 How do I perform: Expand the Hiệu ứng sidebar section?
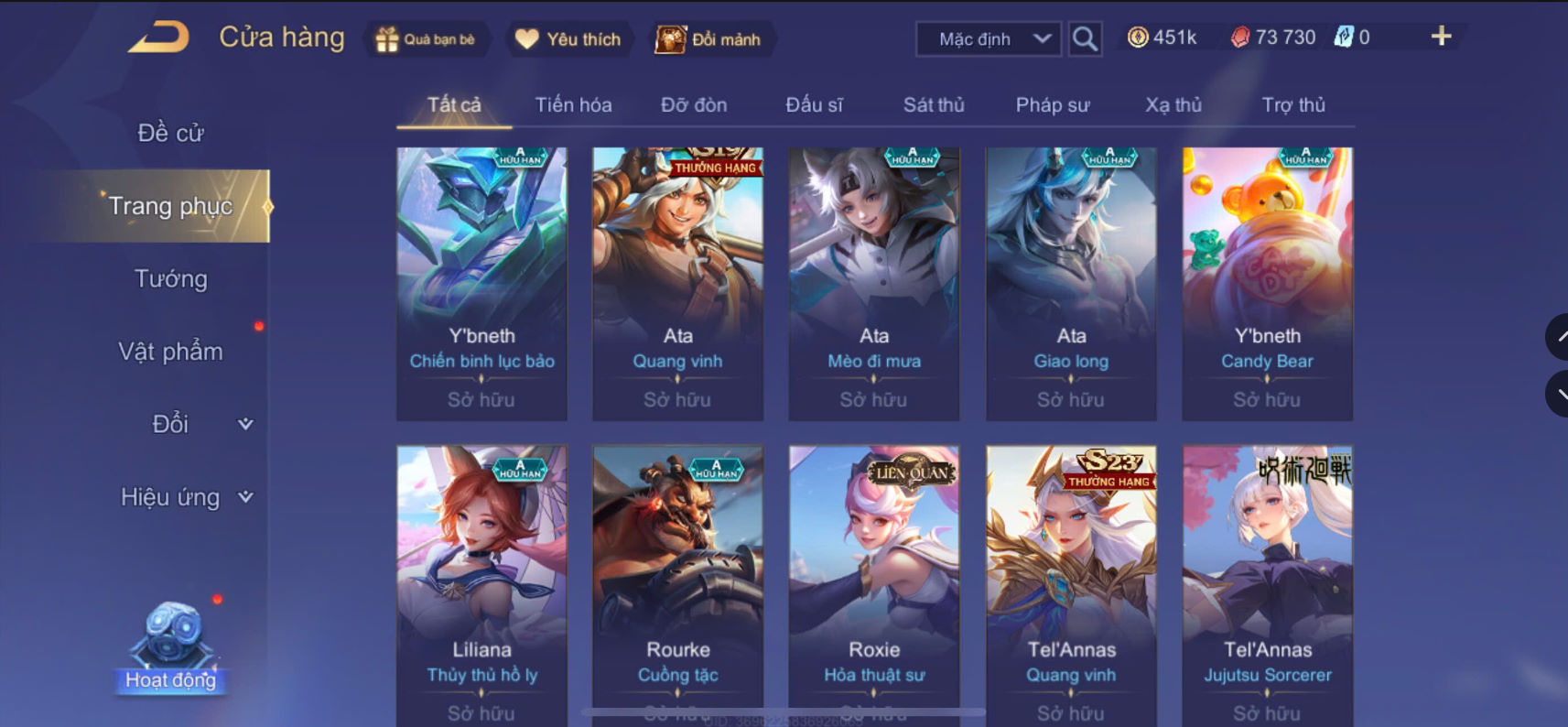tap(187, 497)
